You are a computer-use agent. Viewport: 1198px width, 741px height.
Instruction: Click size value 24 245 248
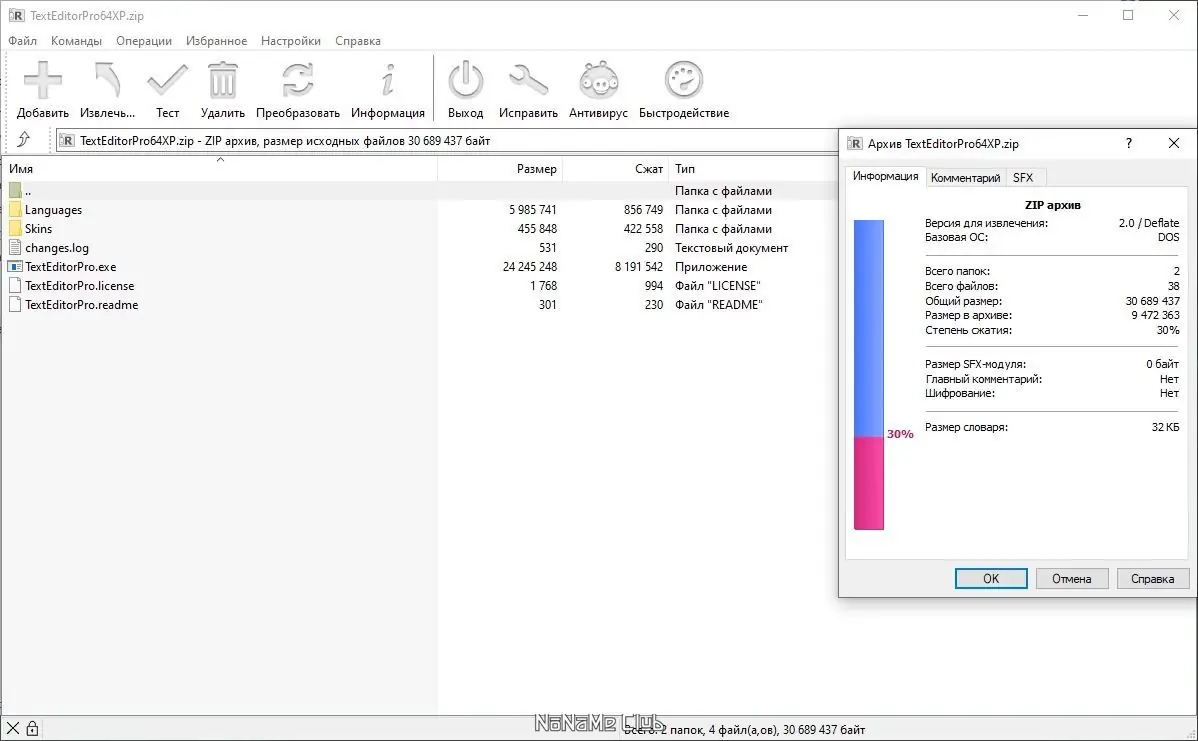click(529, 267)
